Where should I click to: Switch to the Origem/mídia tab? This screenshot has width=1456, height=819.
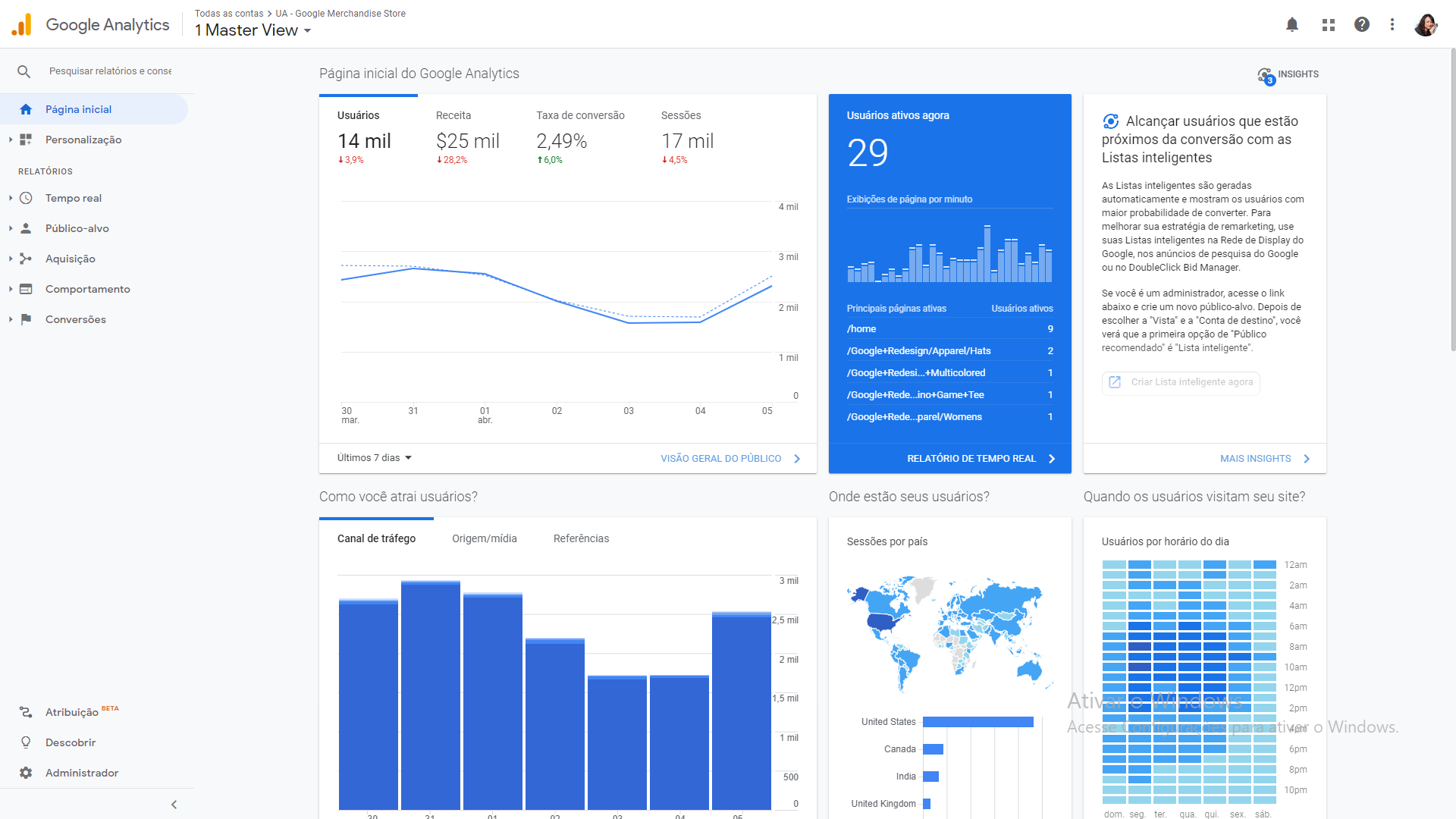click(485, 538)
